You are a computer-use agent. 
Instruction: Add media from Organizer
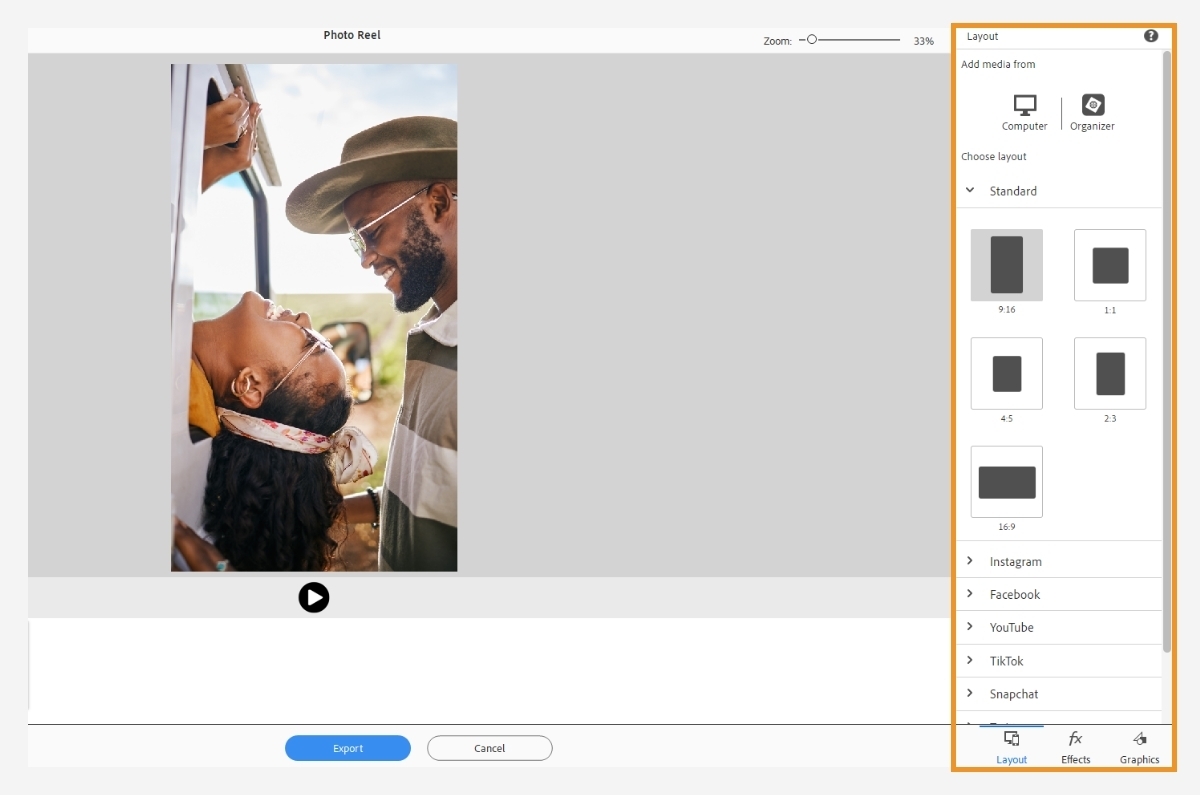point(1091,110)
